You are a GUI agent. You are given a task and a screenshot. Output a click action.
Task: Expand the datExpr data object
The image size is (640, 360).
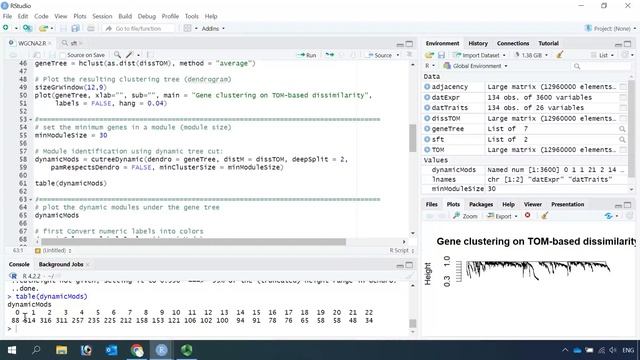click(427, 97)
